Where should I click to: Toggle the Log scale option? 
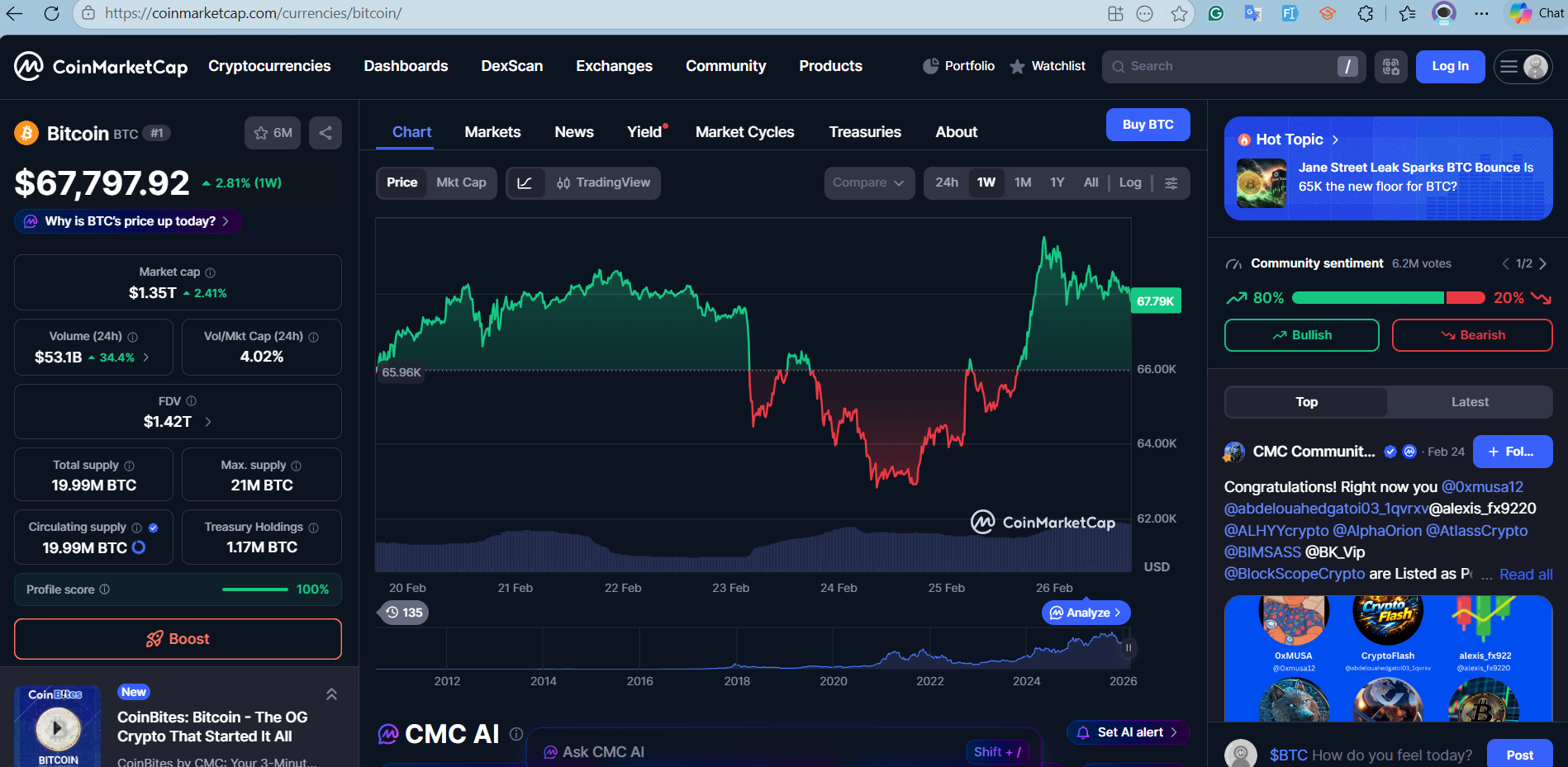pyautogui.click(x=1129, y=182)
